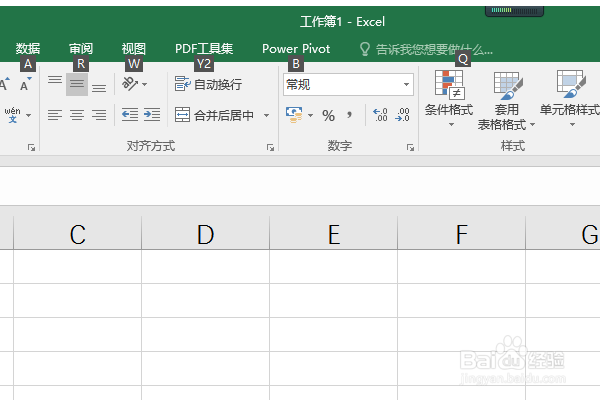Click the Increase Decimal icon
600x400 pixels.
click(380, 115)
